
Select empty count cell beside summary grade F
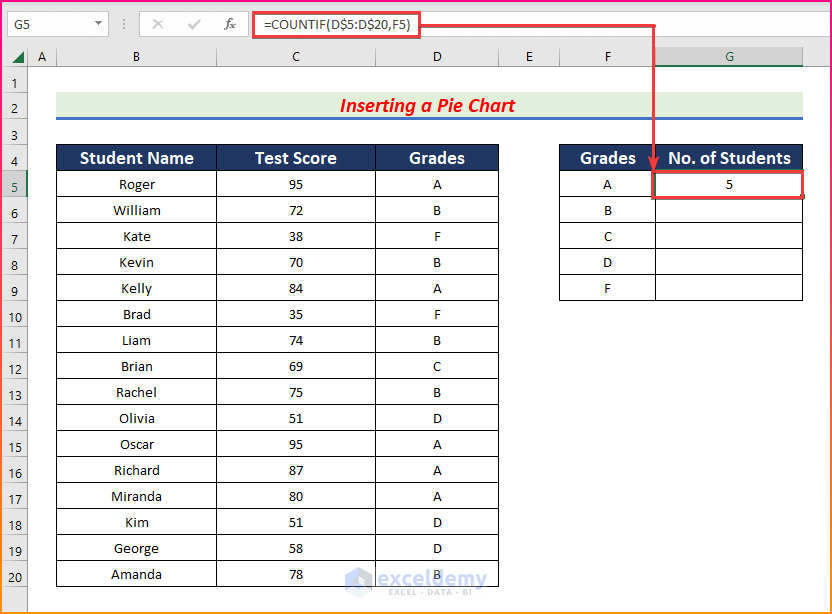tap(729, 288)
